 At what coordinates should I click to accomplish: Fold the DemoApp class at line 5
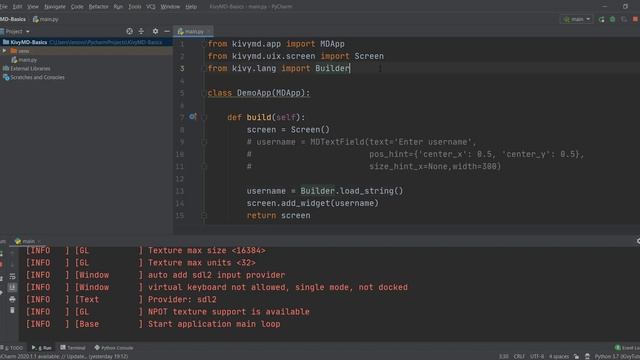(x=204, y=93)
